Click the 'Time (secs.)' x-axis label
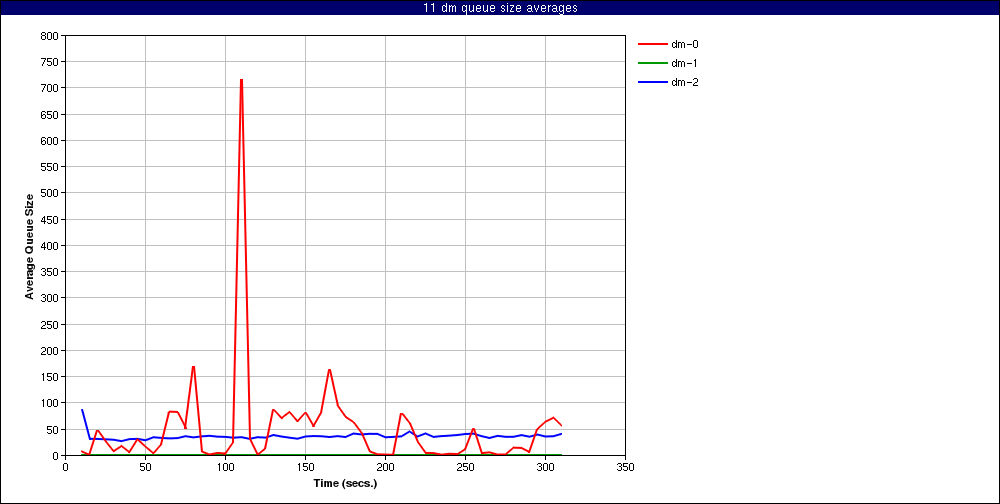1000x504 pixels. [x=346, y=483]
